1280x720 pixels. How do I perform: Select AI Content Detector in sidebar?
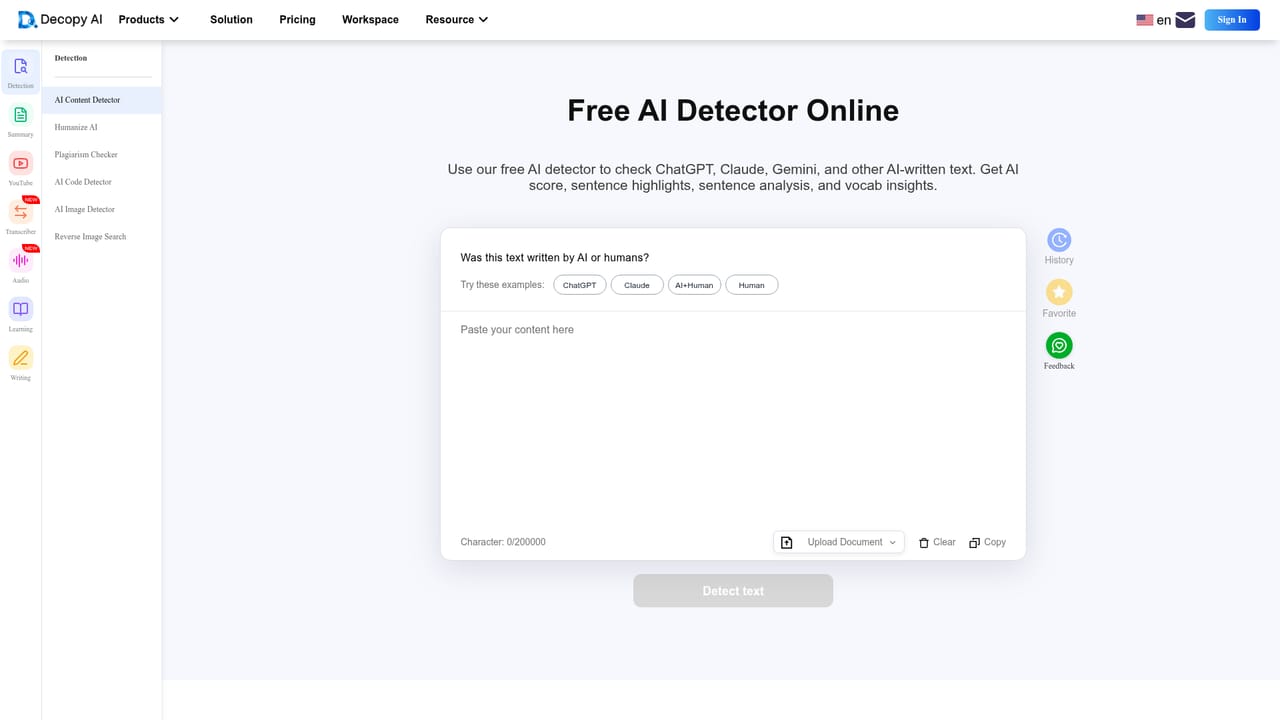(102, 100)
